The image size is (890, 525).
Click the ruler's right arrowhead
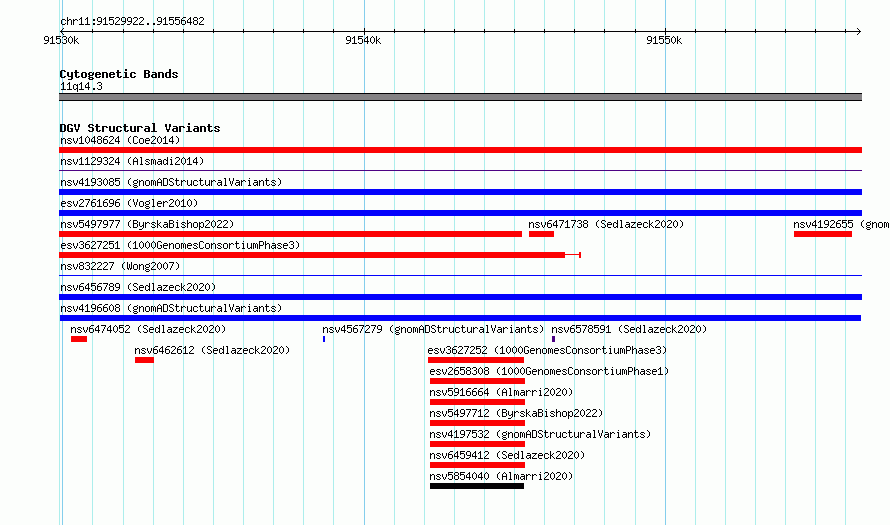[x=859, y=31]
